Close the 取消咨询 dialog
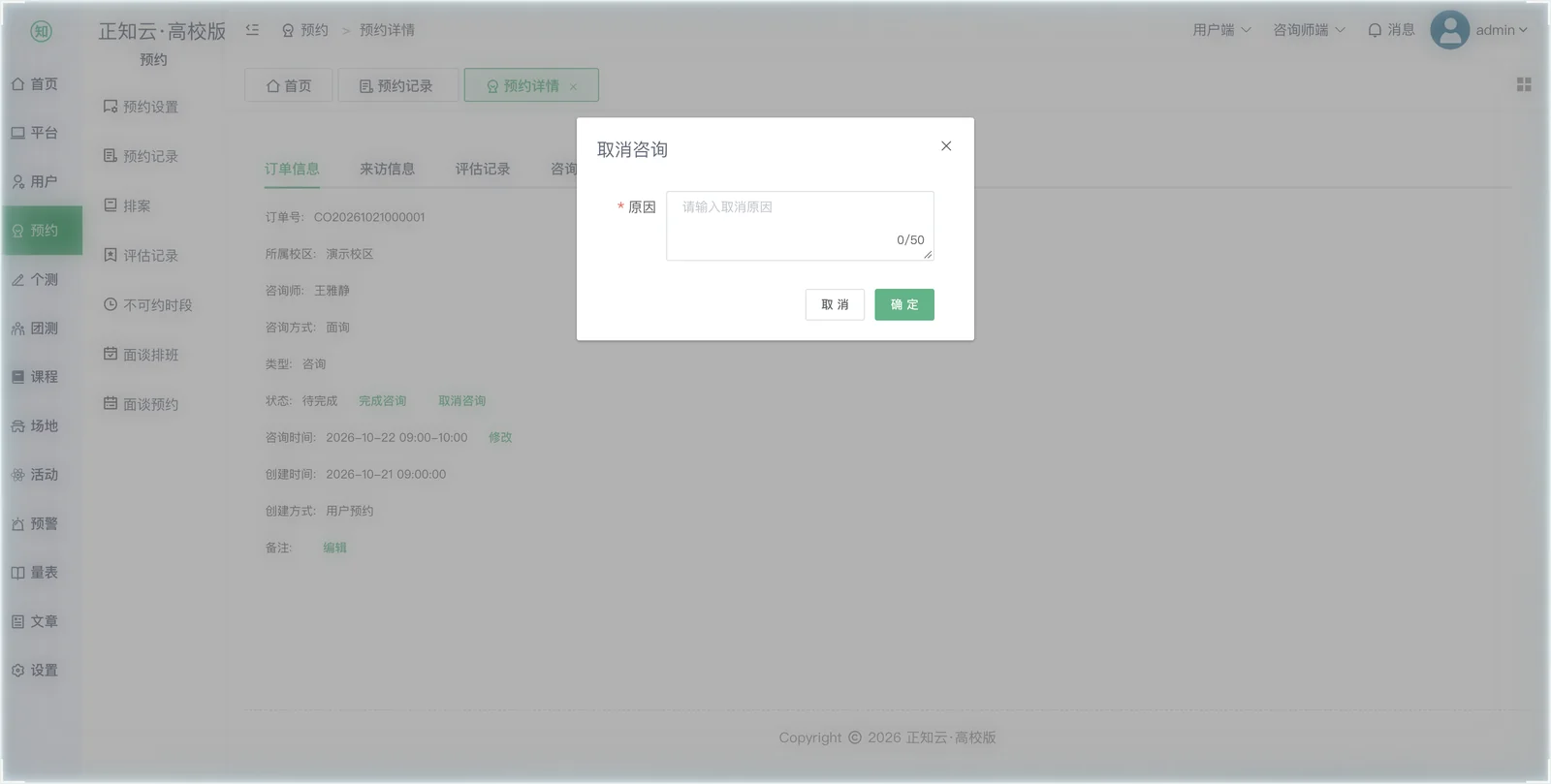Screen dimensions: 1551x784 coord(946,146)
